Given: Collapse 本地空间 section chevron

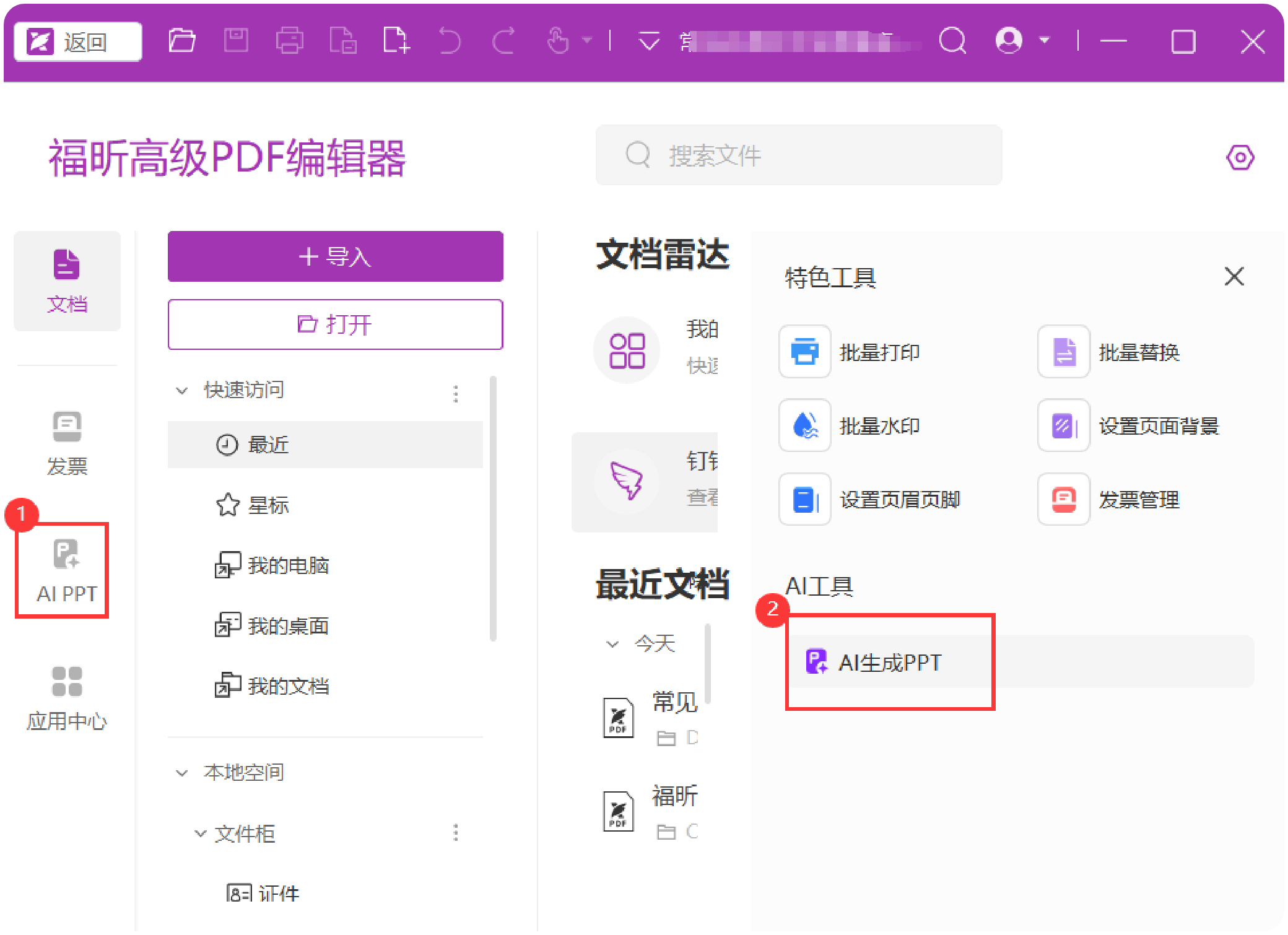Looking at the screenshot, I should 181,773.
